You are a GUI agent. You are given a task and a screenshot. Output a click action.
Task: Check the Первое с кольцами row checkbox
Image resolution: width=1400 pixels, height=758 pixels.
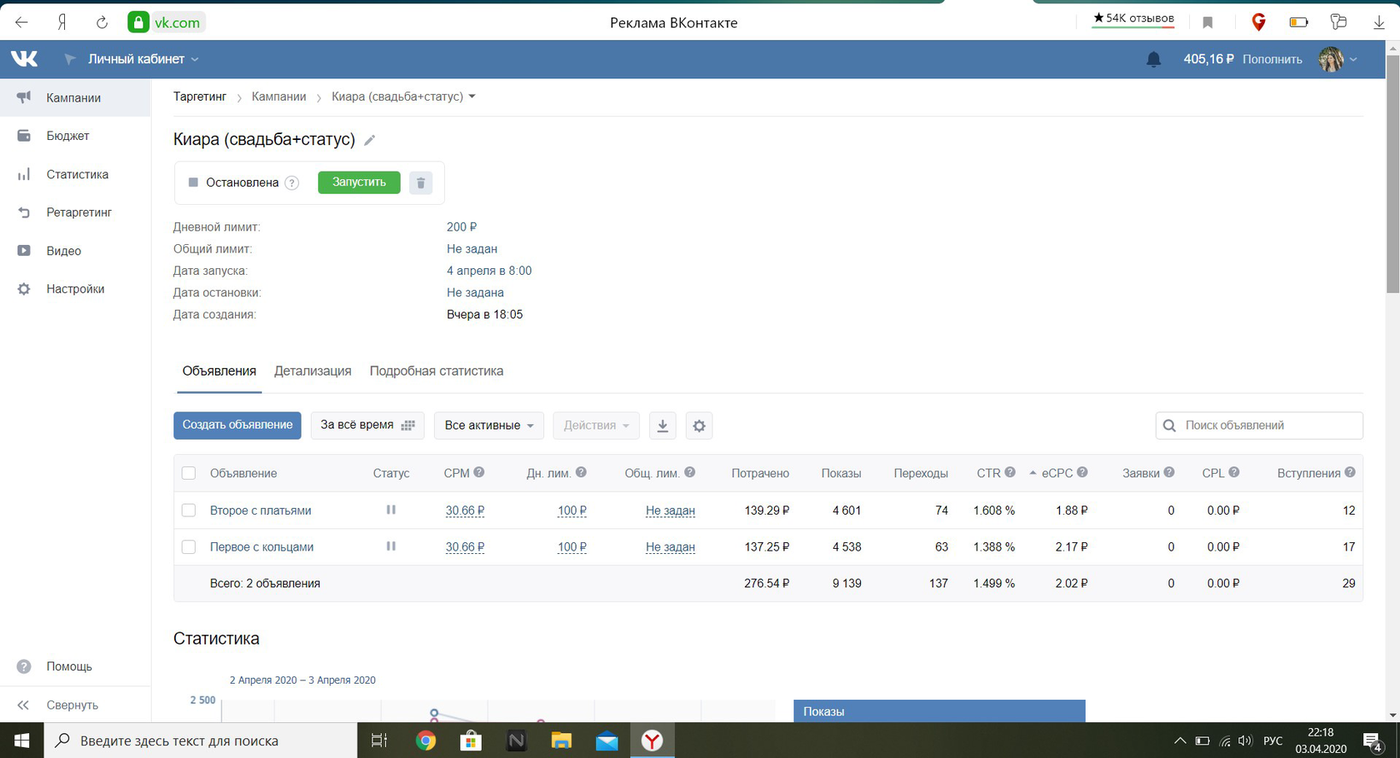188,547
